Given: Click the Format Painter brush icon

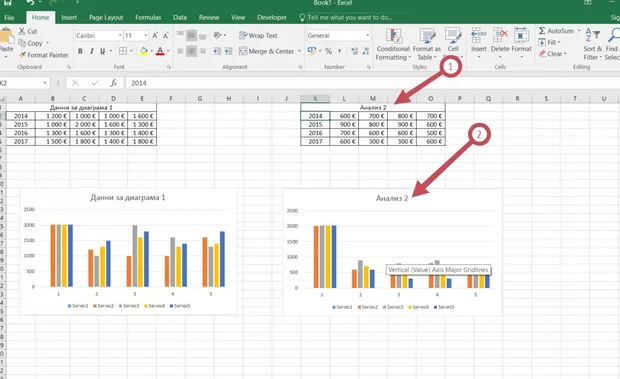Looking at the screenshot, I should coord(23,55).
